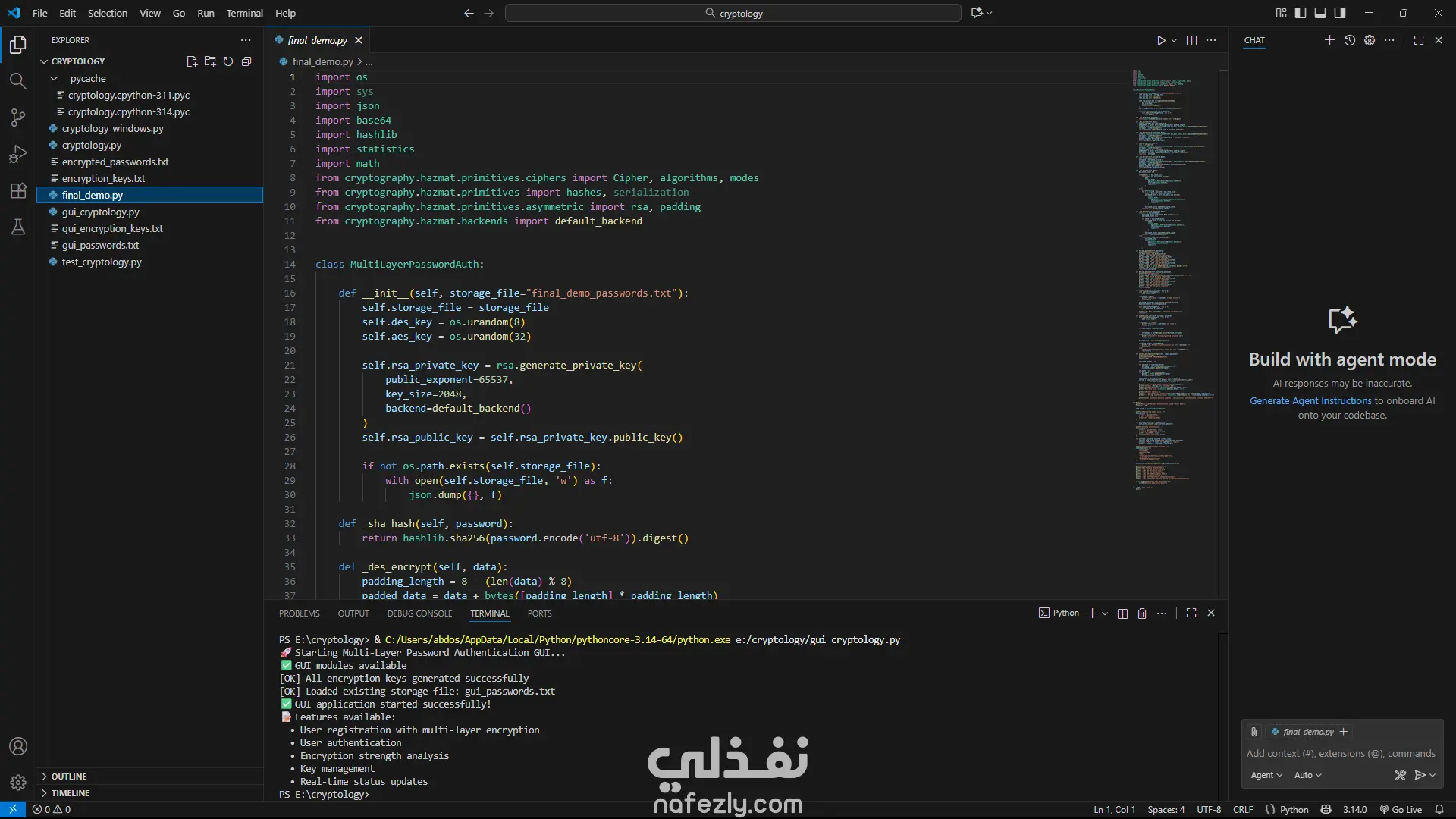This screenshot has height=819, width=1456.
Task: Open the Search view in activity bar
Action: pos(17,81)
